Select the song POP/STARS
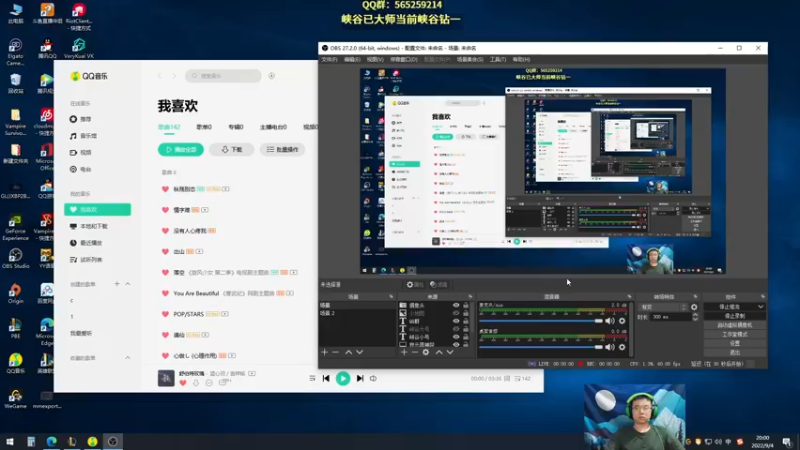Screen dimensions: 800x450 pos(188,314)
